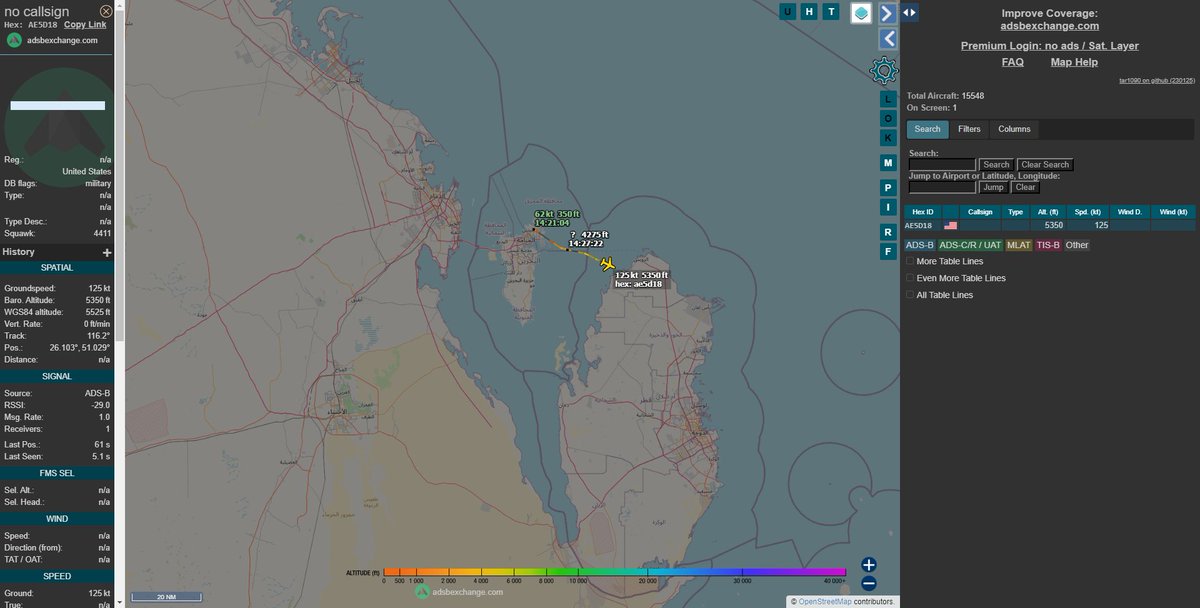Open tar1090 on github link
Viewport: 1200px width, 608px height.
pyautogui.click(x=1157, y=80)
